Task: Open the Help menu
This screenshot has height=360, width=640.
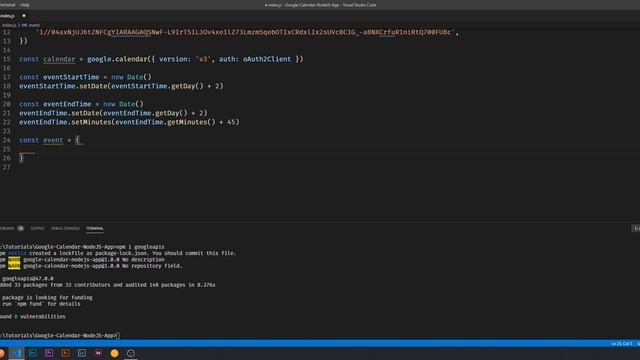Action: (24, 5)
